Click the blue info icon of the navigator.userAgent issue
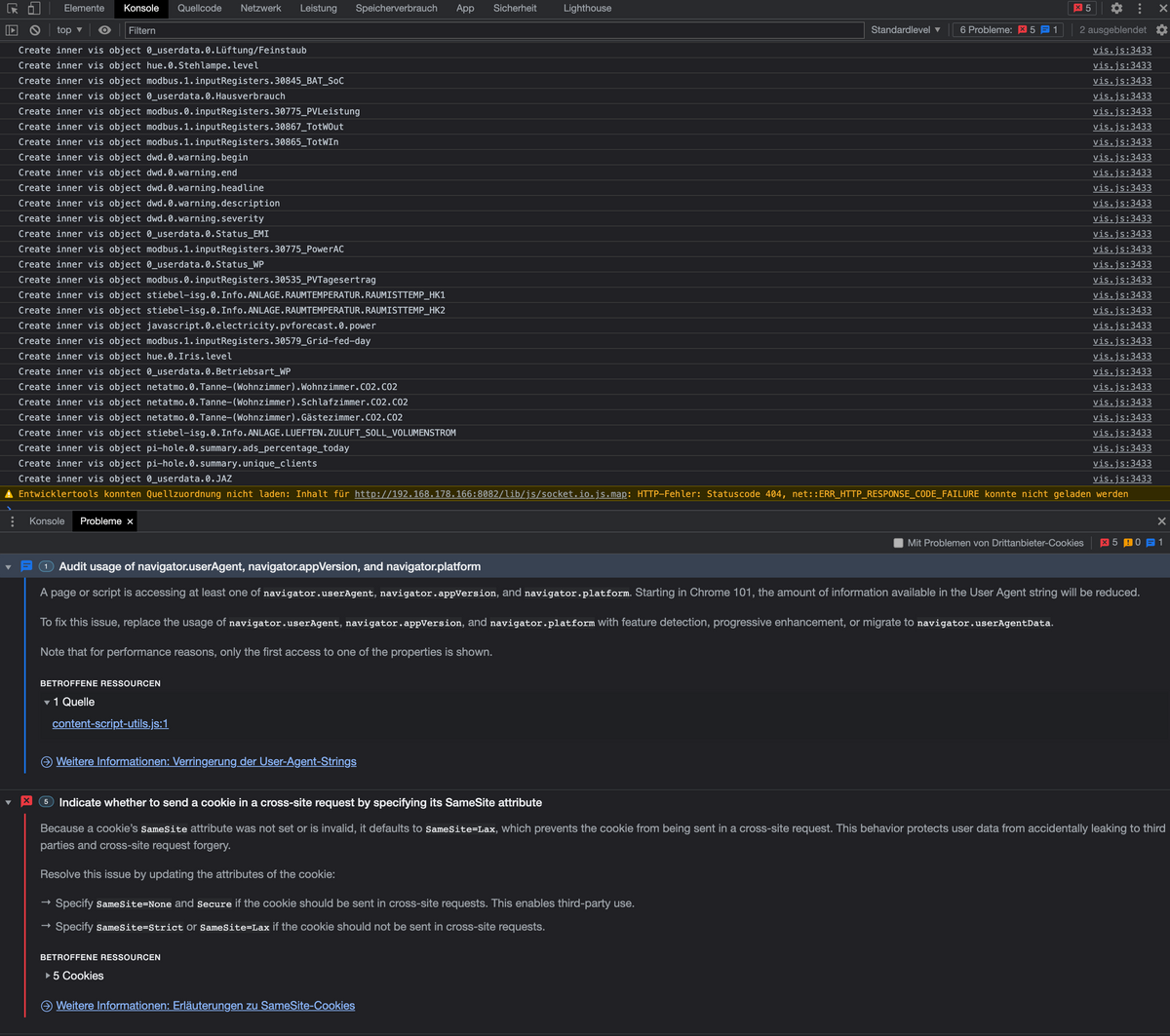1170x1036 pixels. point(26,566)
